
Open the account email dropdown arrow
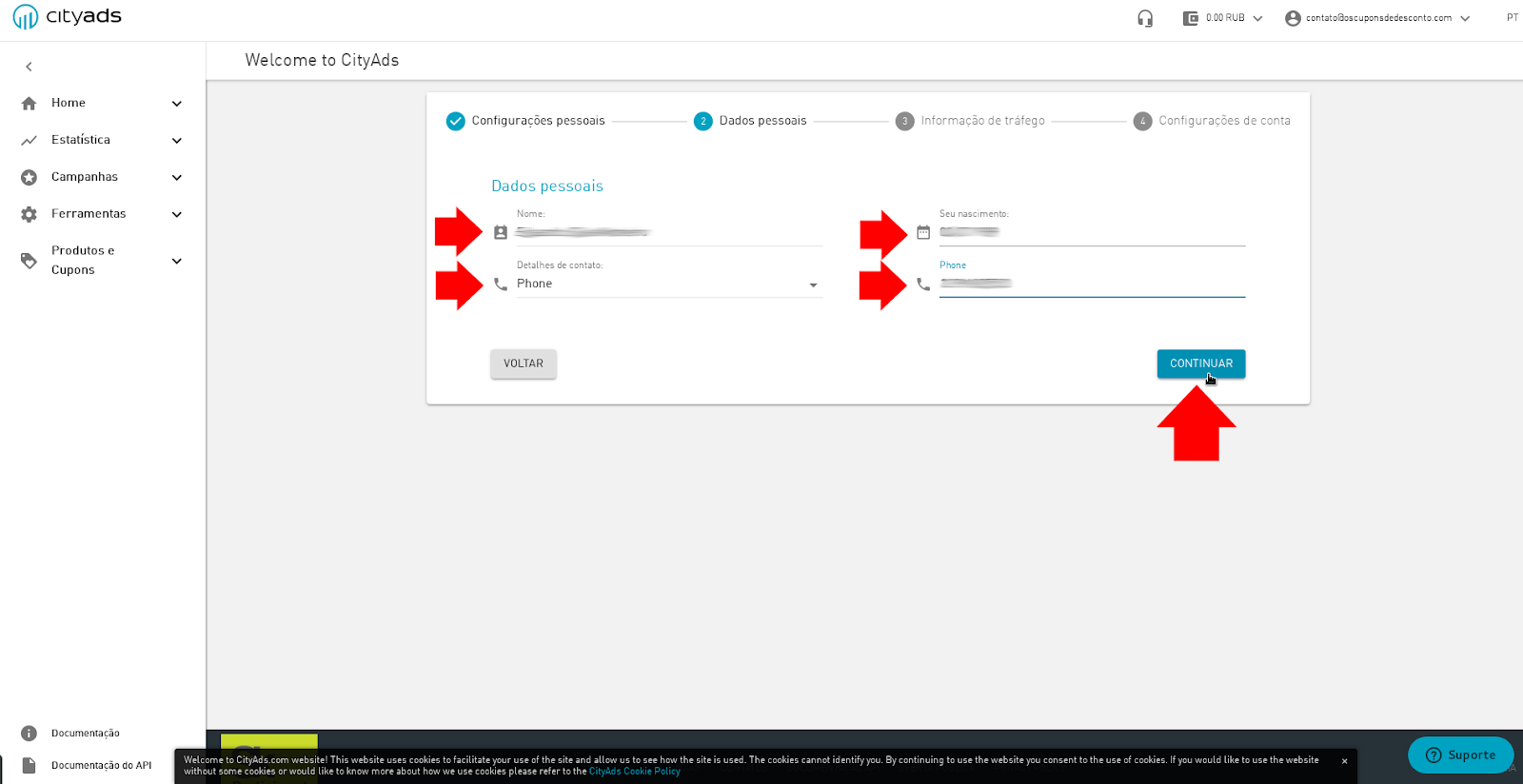click(1465, 18)
